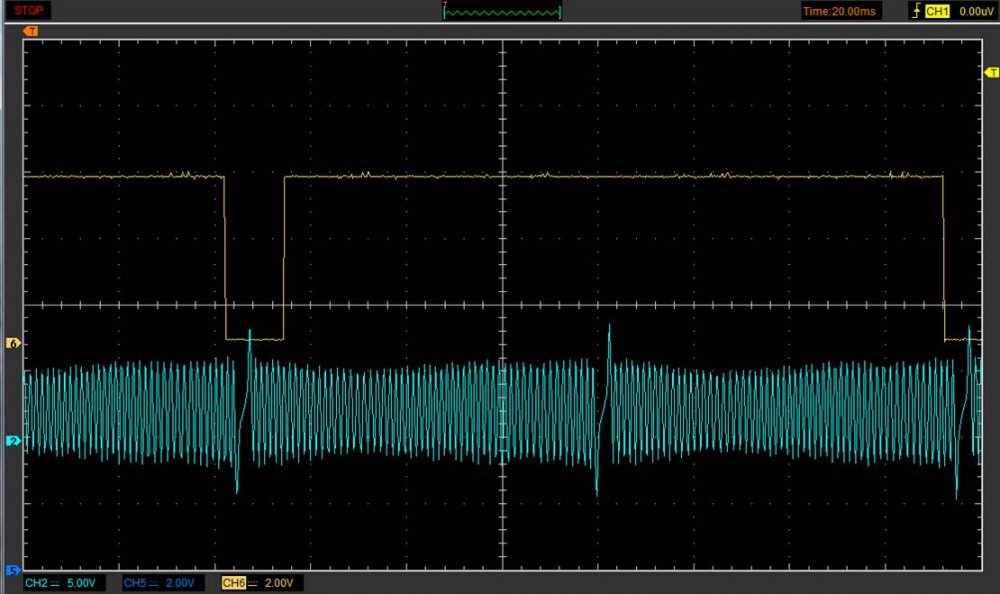The image size is (1000, 594).
Task: Click the yellow T trigger level marker
Action: click(x=992, y=72)
